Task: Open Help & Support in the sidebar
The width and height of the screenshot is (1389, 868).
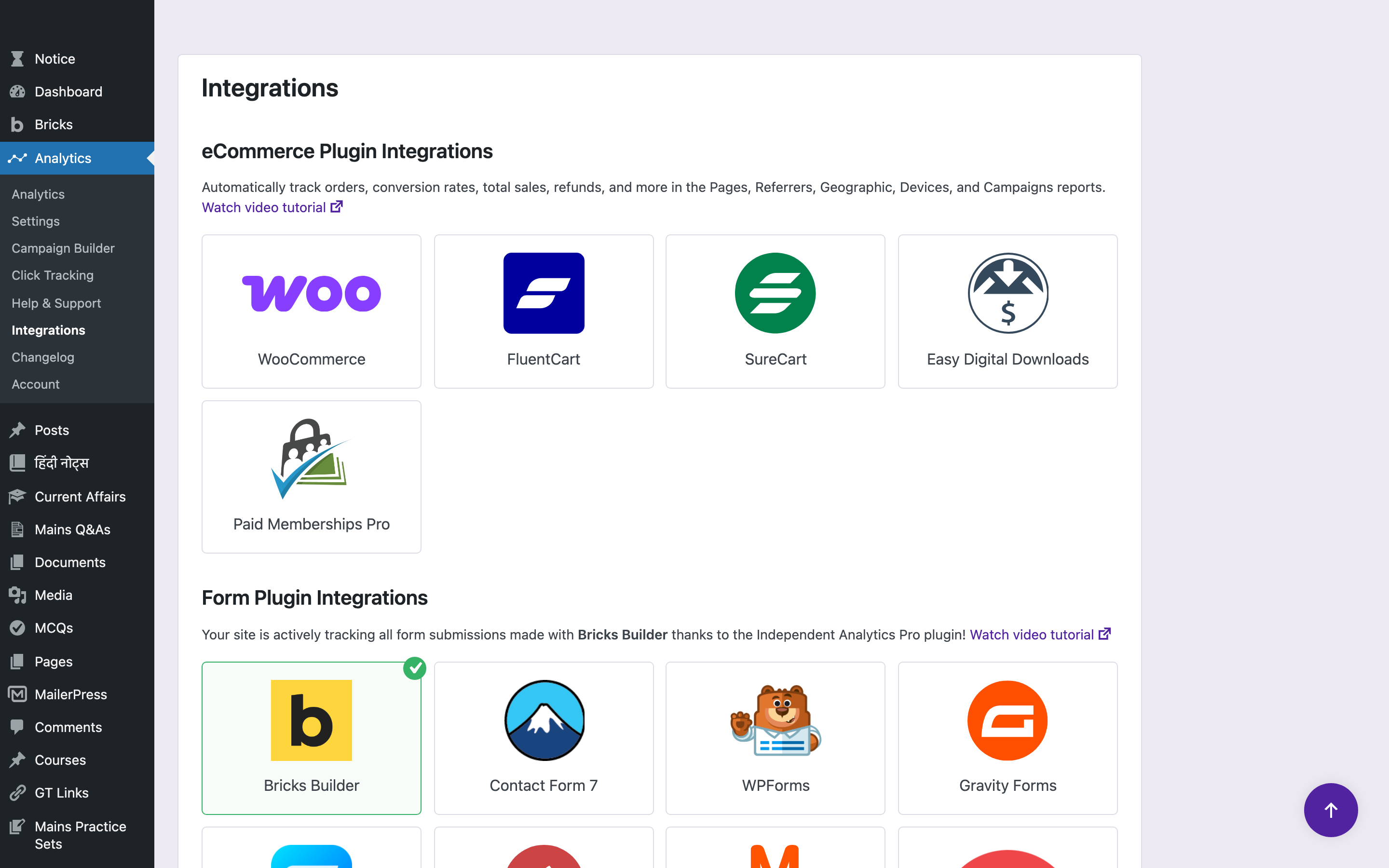Action: (x=56, y=303)
